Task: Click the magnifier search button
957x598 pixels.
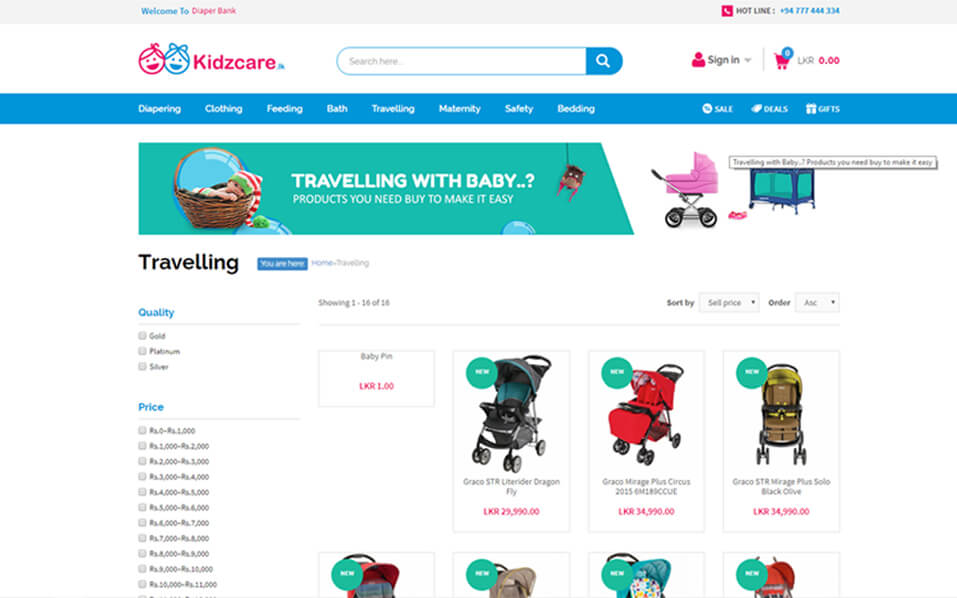Action: click(x=604, y=61)
